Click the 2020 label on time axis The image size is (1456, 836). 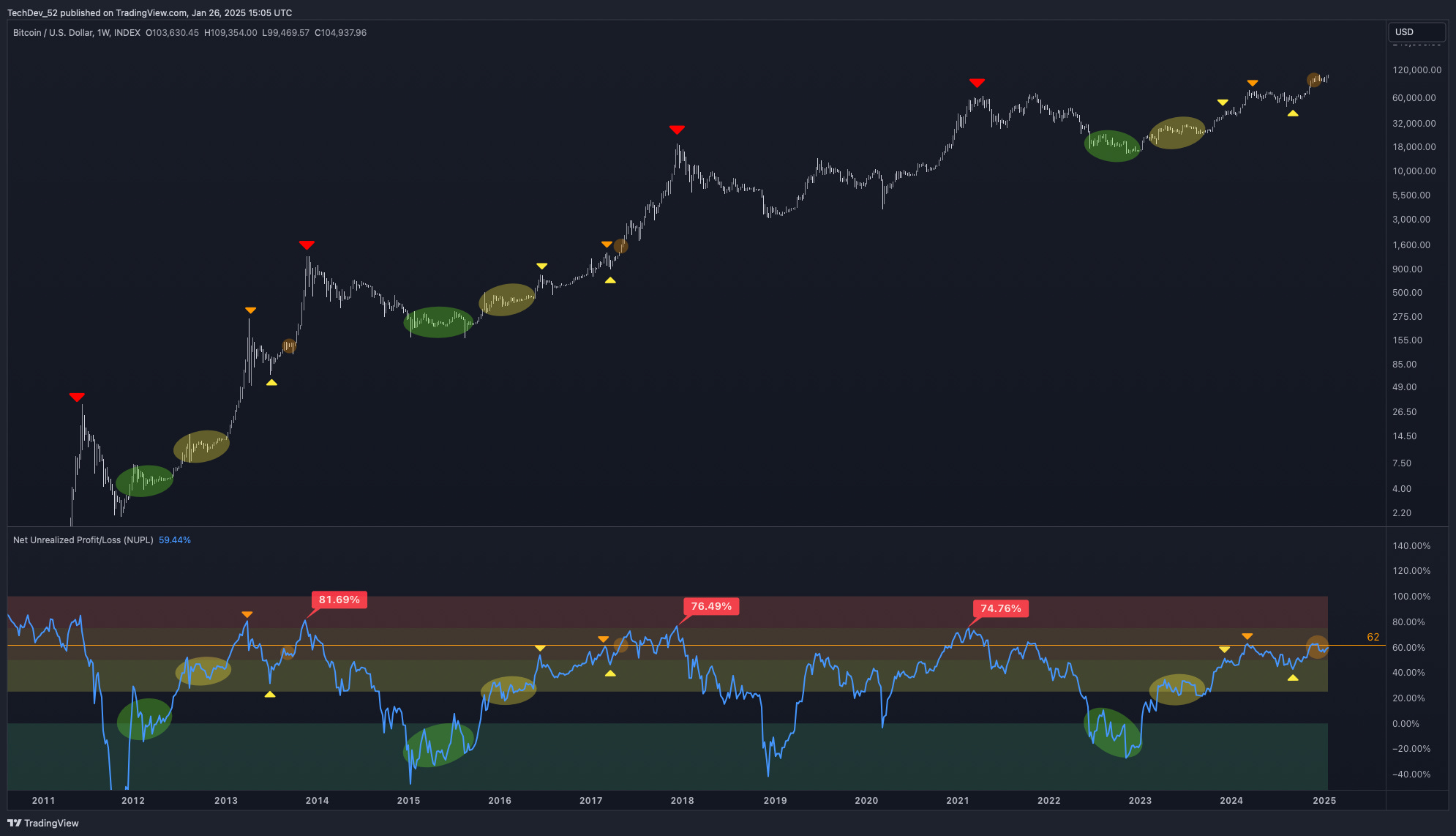click(x=866, y=800)
